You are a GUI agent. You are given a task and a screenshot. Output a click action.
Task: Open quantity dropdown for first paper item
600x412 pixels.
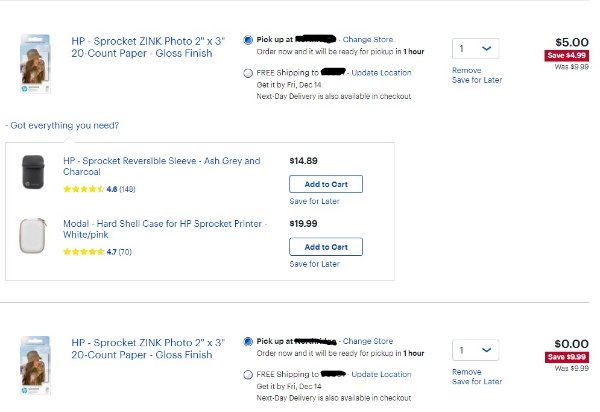(475, 49)
